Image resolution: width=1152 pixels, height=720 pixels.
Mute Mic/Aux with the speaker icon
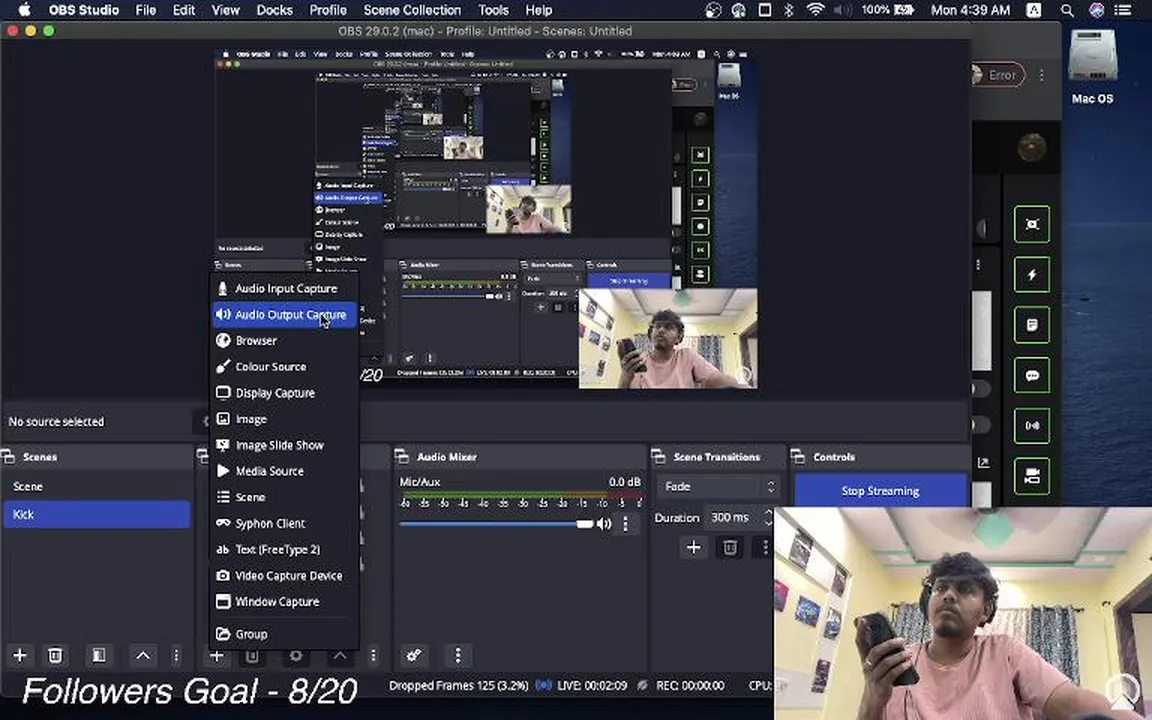tap(604, 524)
